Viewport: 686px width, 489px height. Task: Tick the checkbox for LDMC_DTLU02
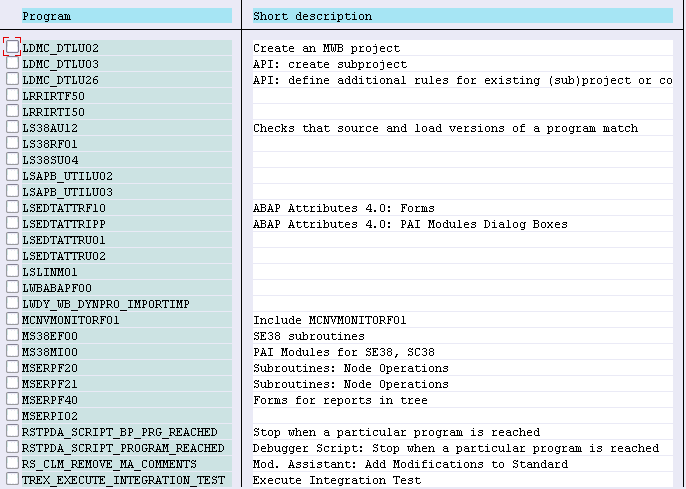point(12,46)
